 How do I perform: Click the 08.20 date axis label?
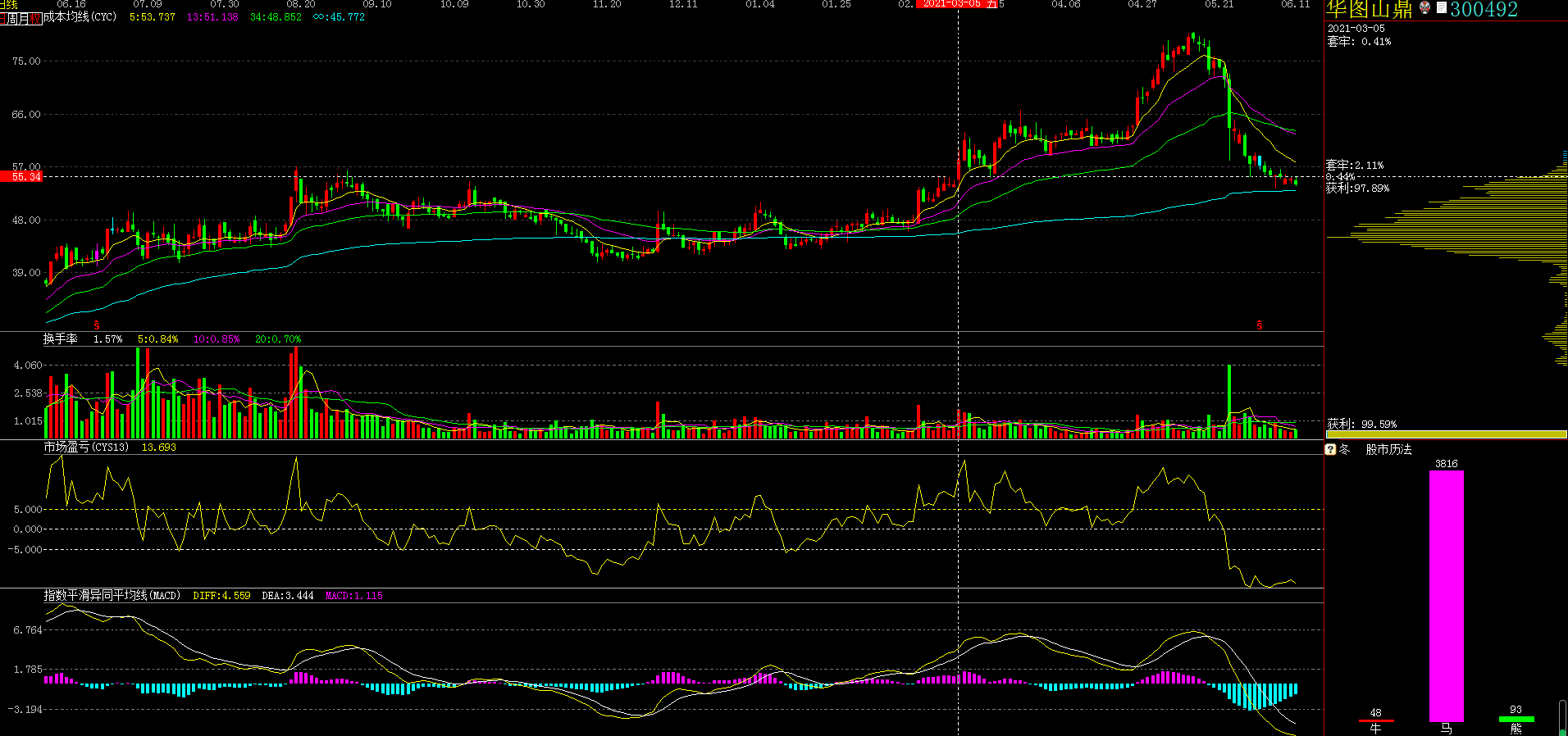pos(301,4)
